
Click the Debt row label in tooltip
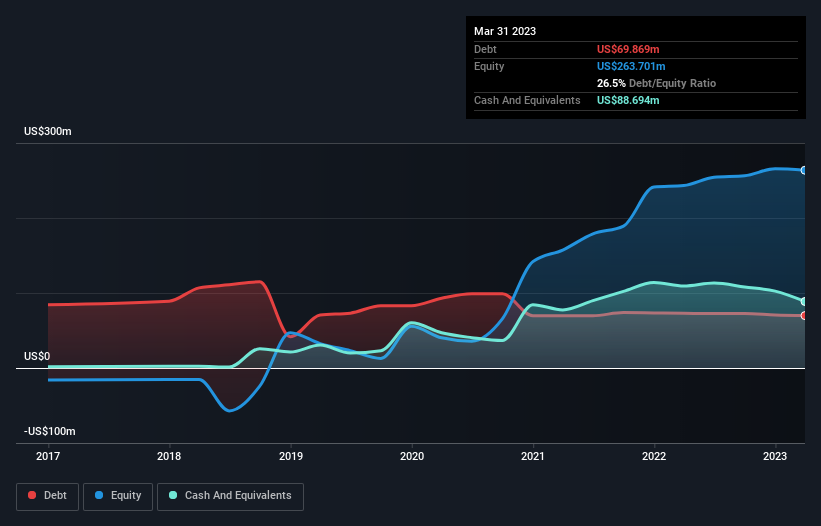click(x=485, y=49)
